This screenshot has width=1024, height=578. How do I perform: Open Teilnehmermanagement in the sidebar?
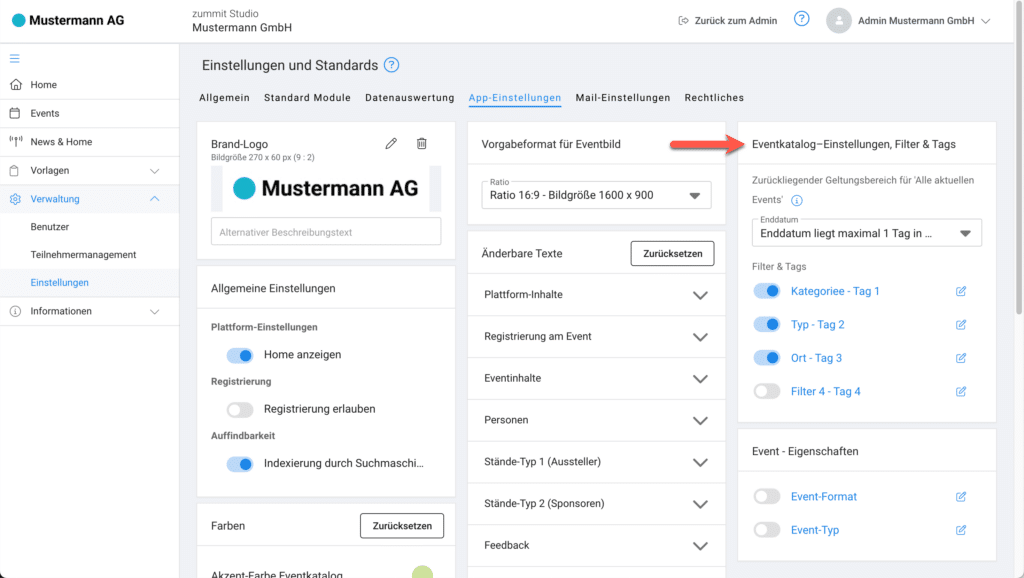(83, 255)
